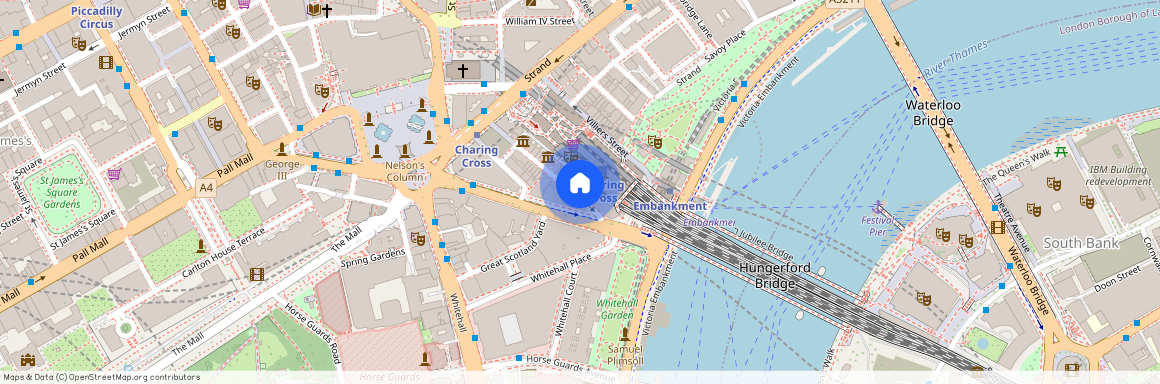Click the Horse Guards monument icon
The height and width of the screenshot is (384, 1160).
[x=425, y=360]
